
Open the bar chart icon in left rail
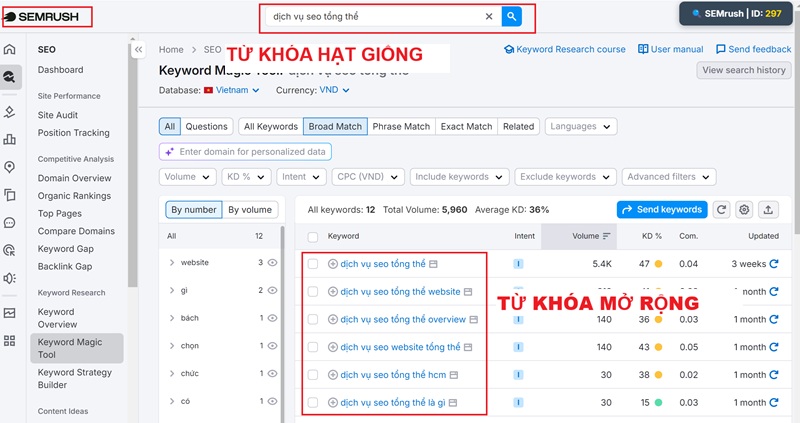pos(10,139)
